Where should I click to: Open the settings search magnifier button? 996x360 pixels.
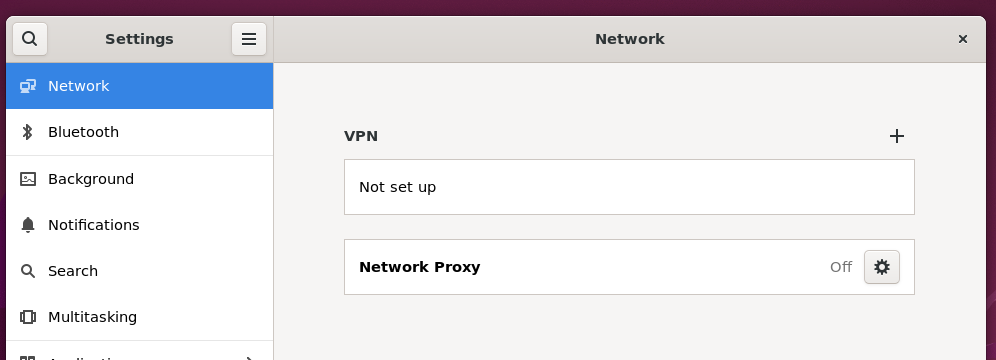30,39
